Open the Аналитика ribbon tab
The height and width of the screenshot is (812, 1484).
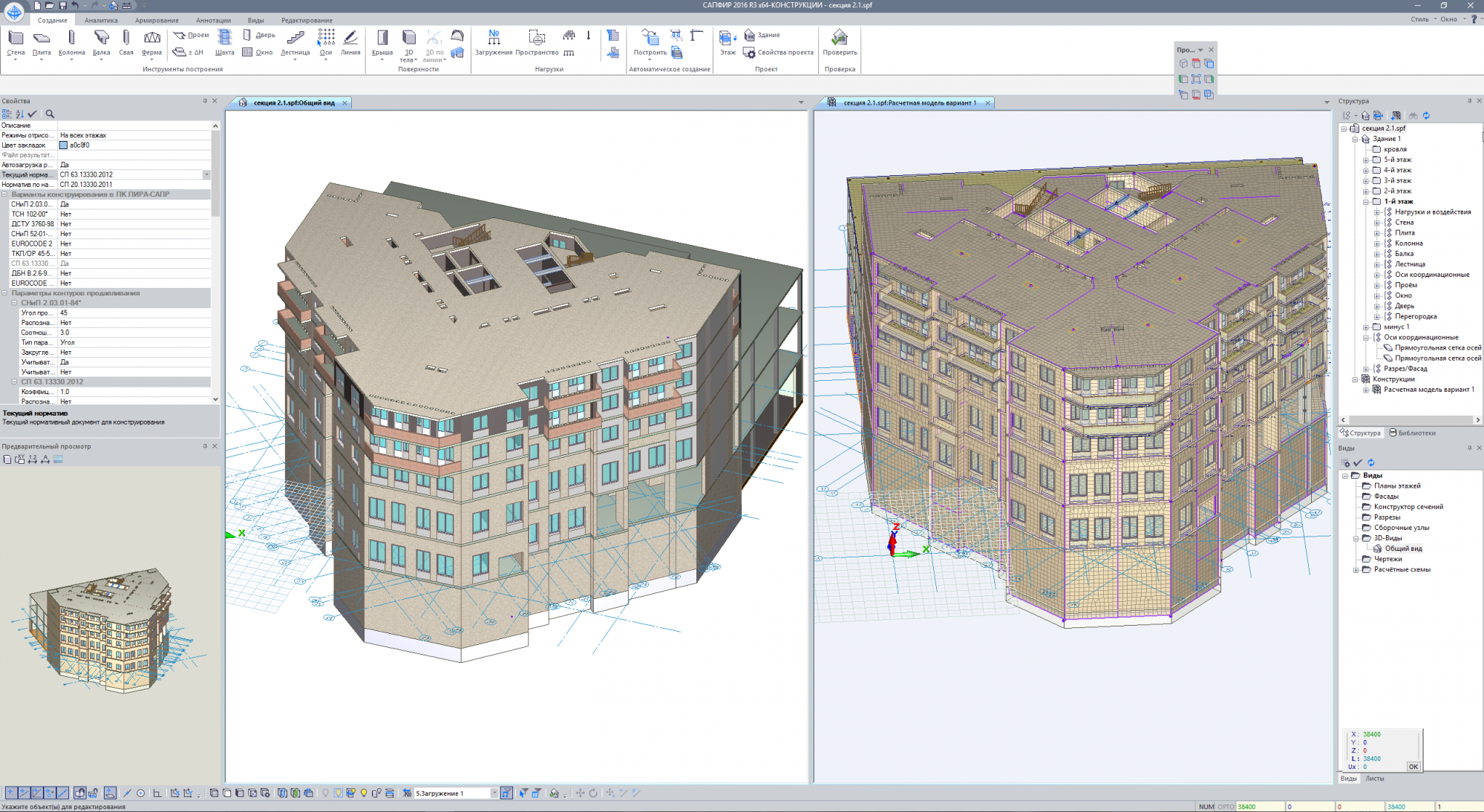click(101, 20)
